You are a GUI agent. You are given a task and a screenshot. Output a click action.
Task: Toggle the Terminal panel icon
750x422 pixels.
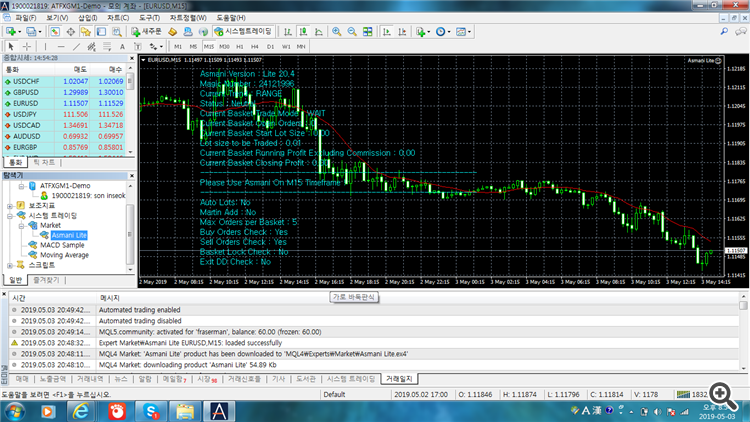click(101, 32)
